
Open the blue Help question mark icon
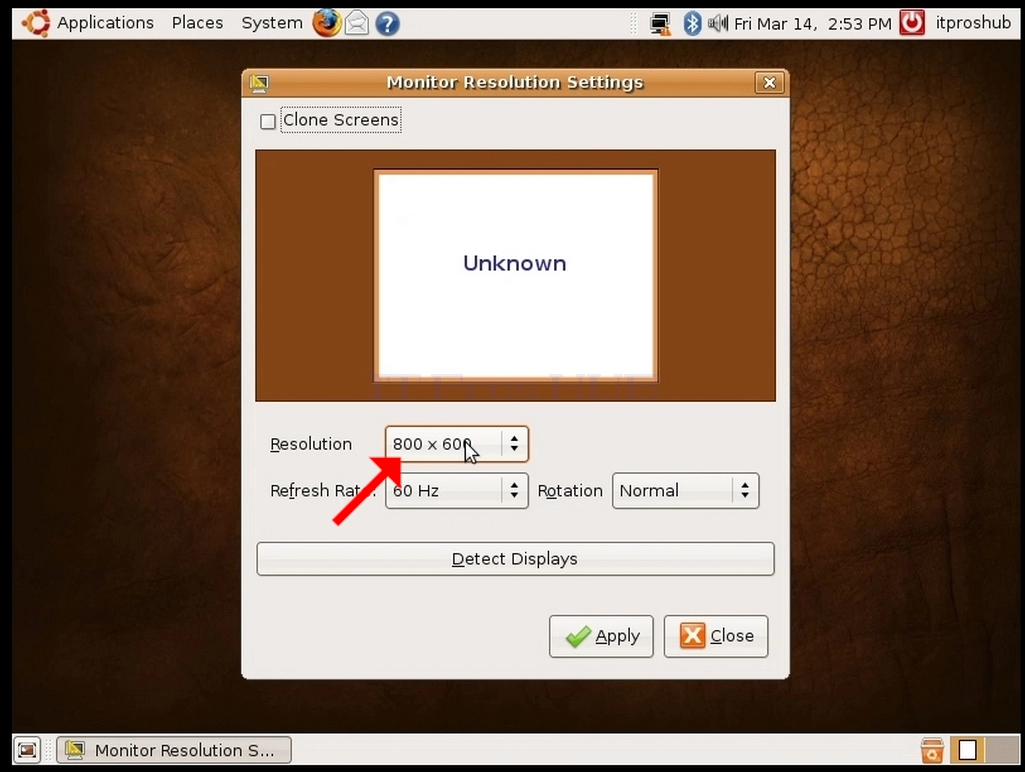pyautogui.click(x=388, y=24)
